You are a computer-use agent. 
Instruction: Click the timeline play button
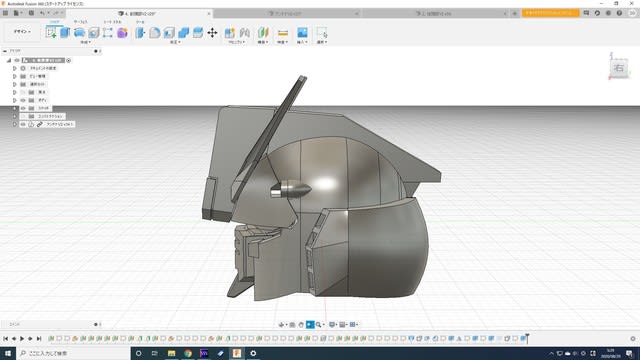pos(22,338)
